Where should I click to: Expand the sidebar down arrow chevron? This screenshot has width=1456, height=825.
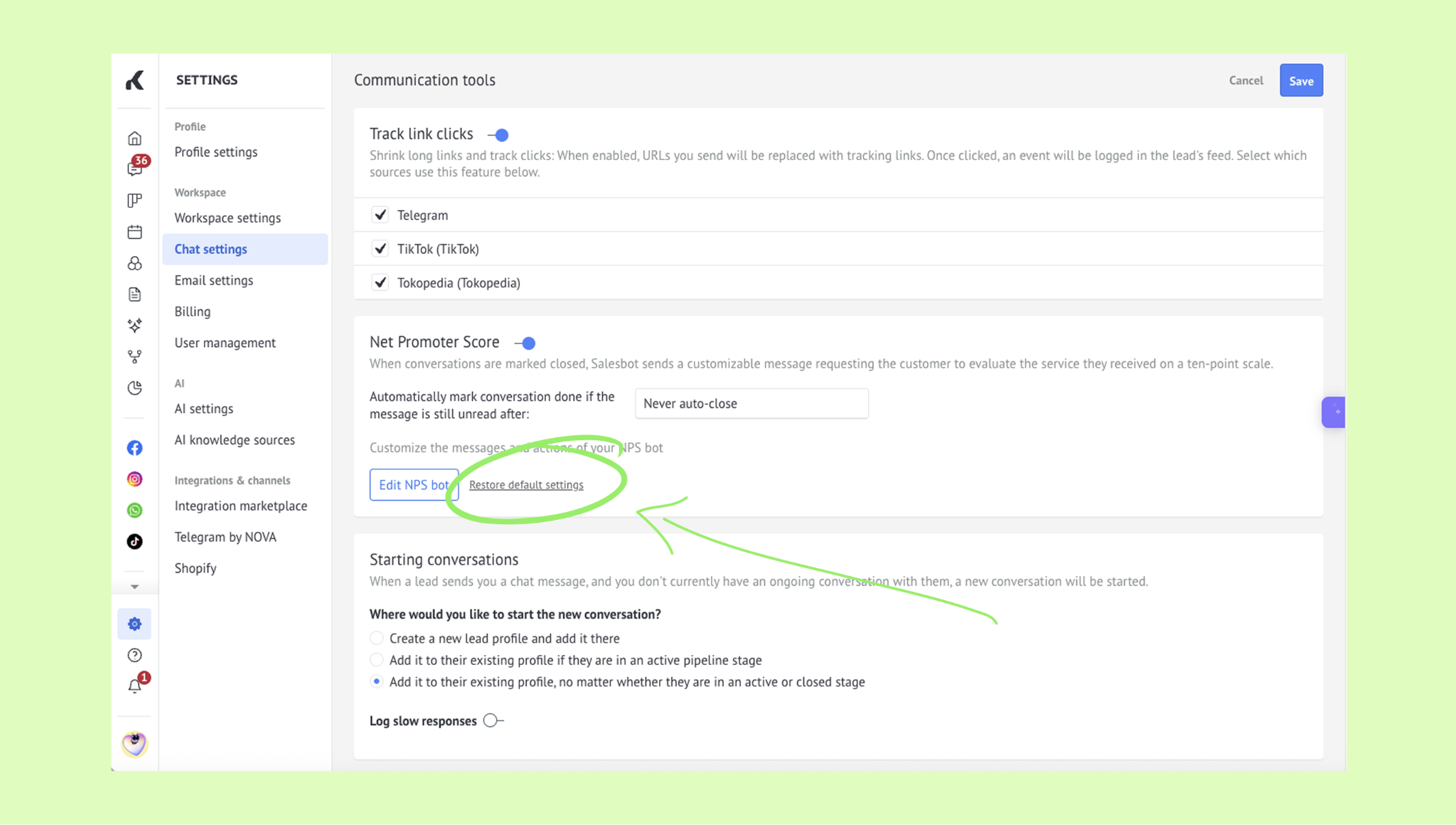[x=134, y=587]
